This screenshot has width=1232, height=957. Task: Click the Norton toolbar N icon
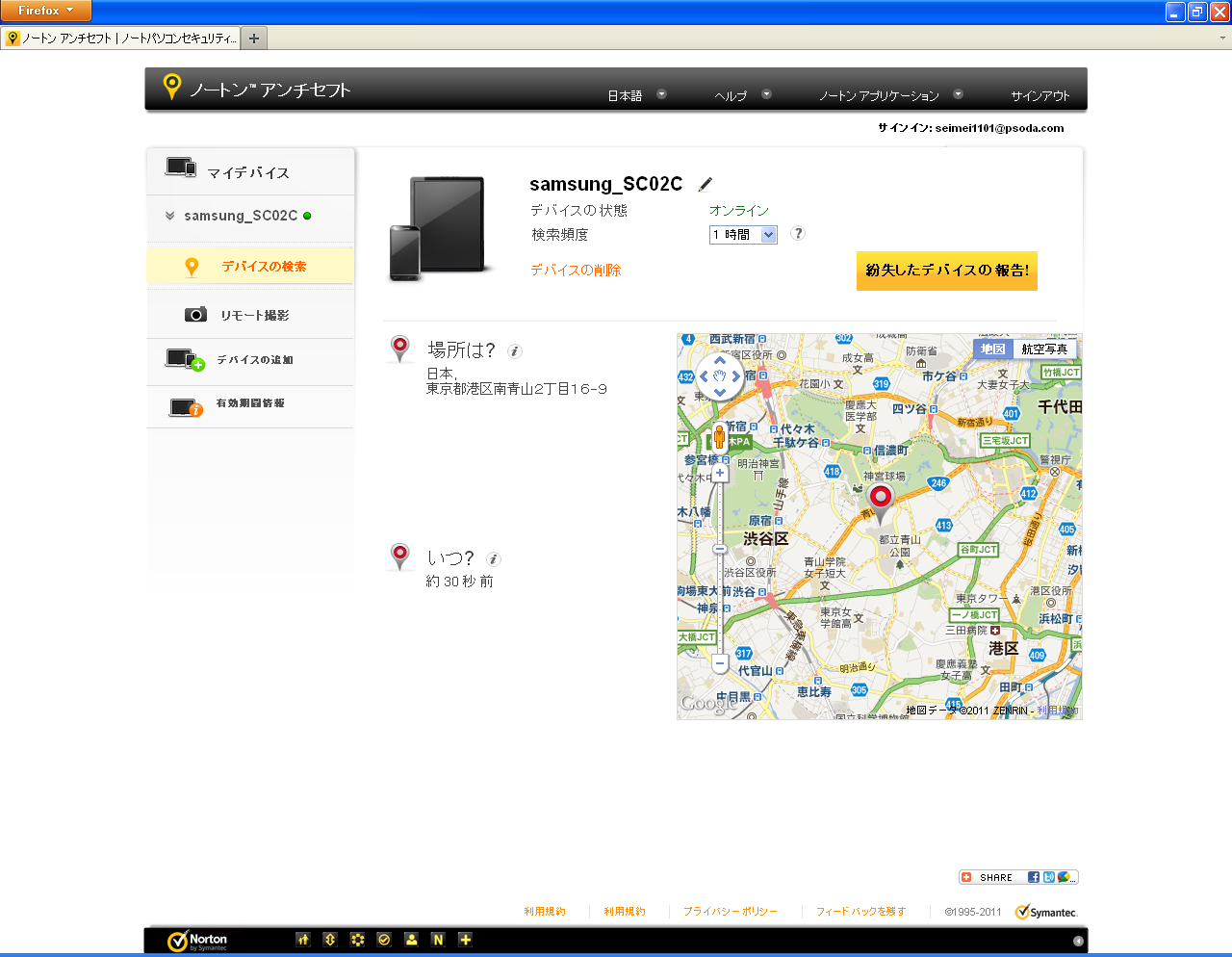point(438,940)
